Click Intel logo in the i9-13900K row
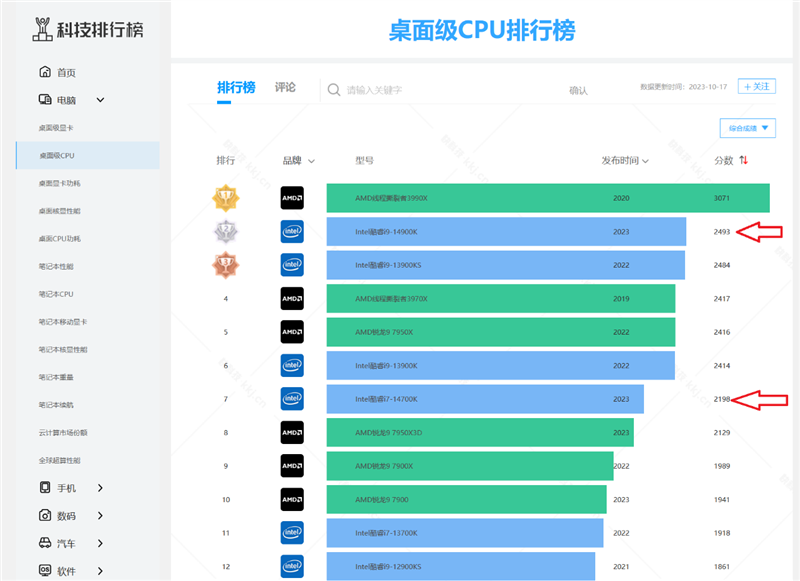This screenshot has height=581, width=800. (x=292, y=366)
